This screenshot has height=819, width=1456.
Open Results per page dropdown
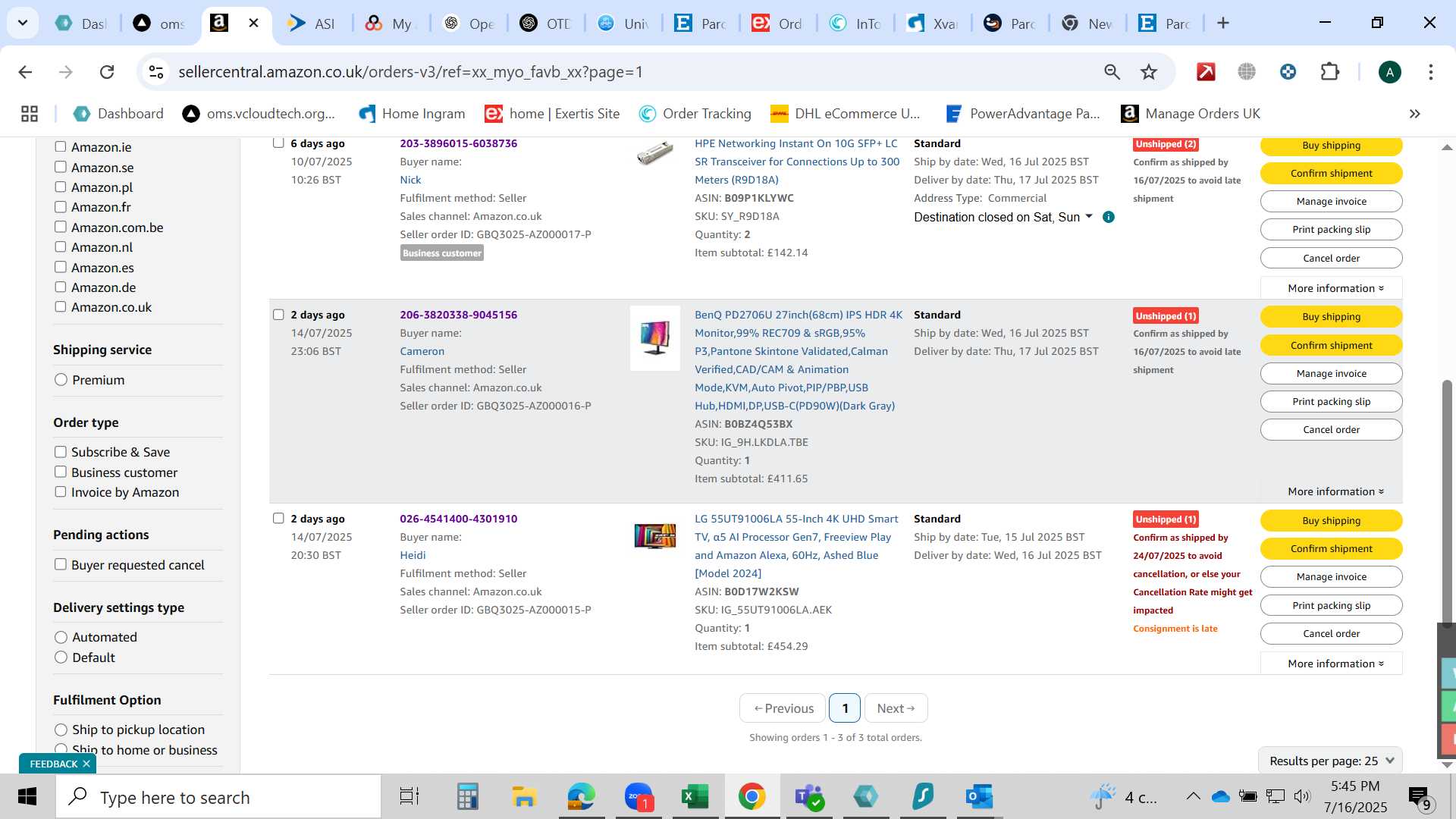(x=1331, y=761)
